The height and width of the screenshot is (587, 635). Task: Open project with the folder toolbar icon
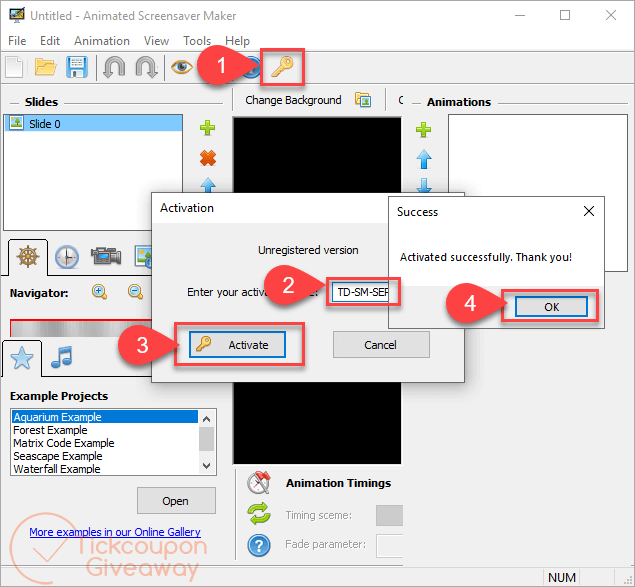(45, 67)
